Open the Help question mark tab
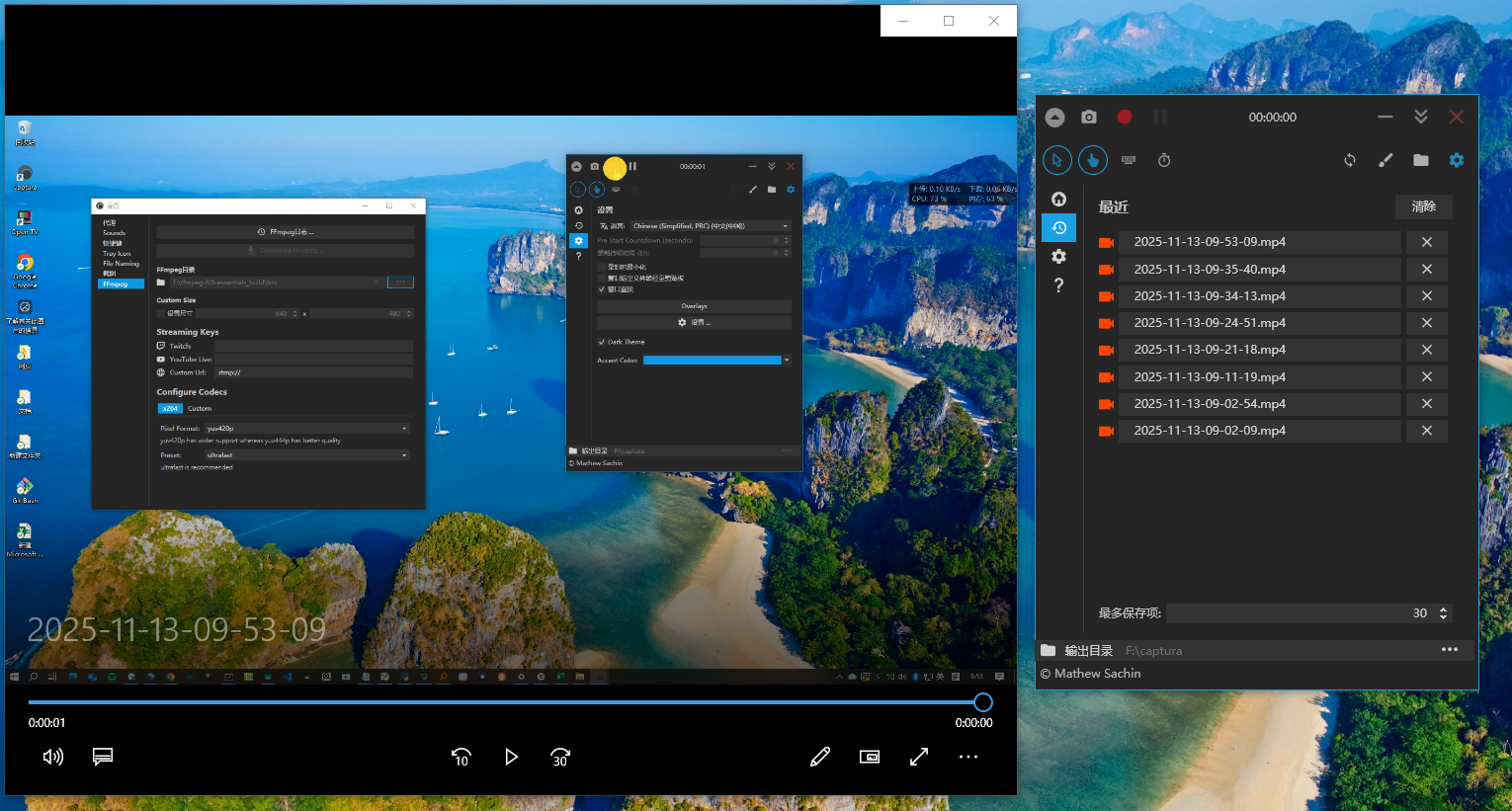1512x811 pixels. (1058, 285)
